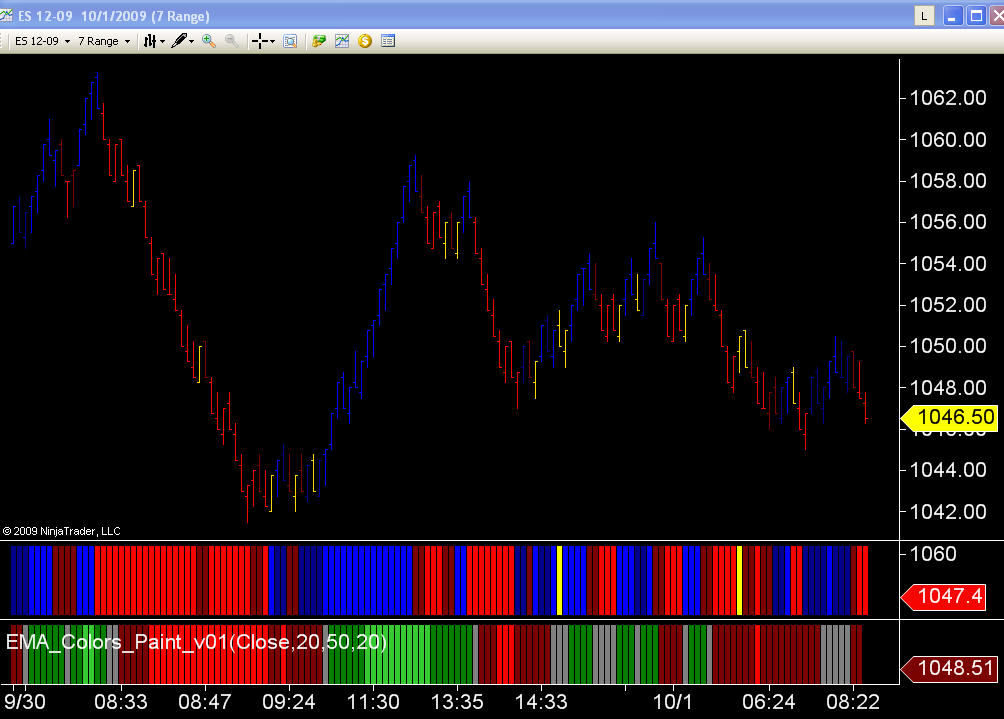Image resolution: width=1004 pixels, height=719 pixels.
Task: Click the 08:47 time axis label
Action: (x=205, y=702)
